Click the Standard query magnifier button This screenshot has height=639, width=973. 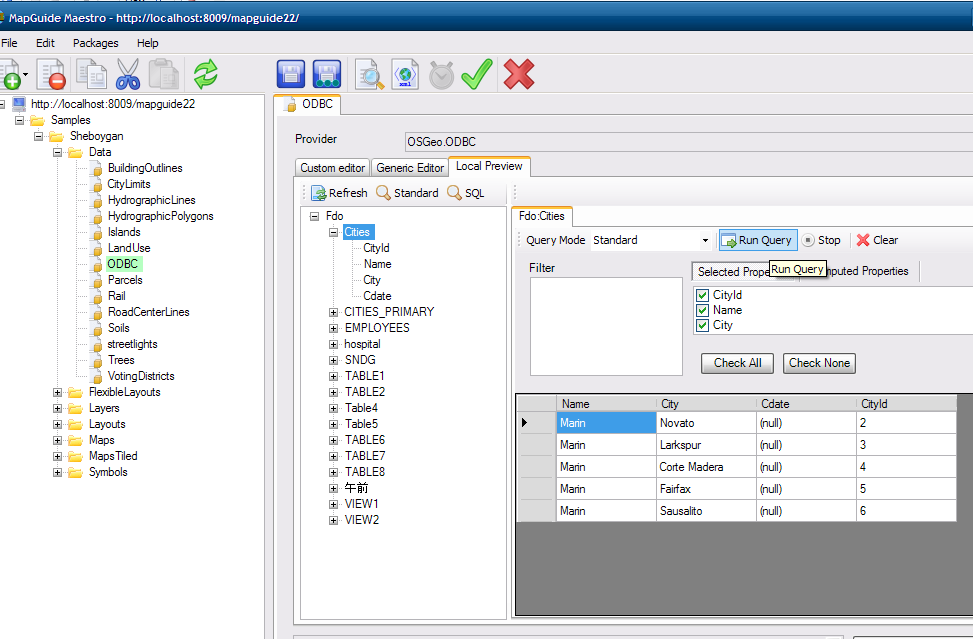[x=407, y=193]
